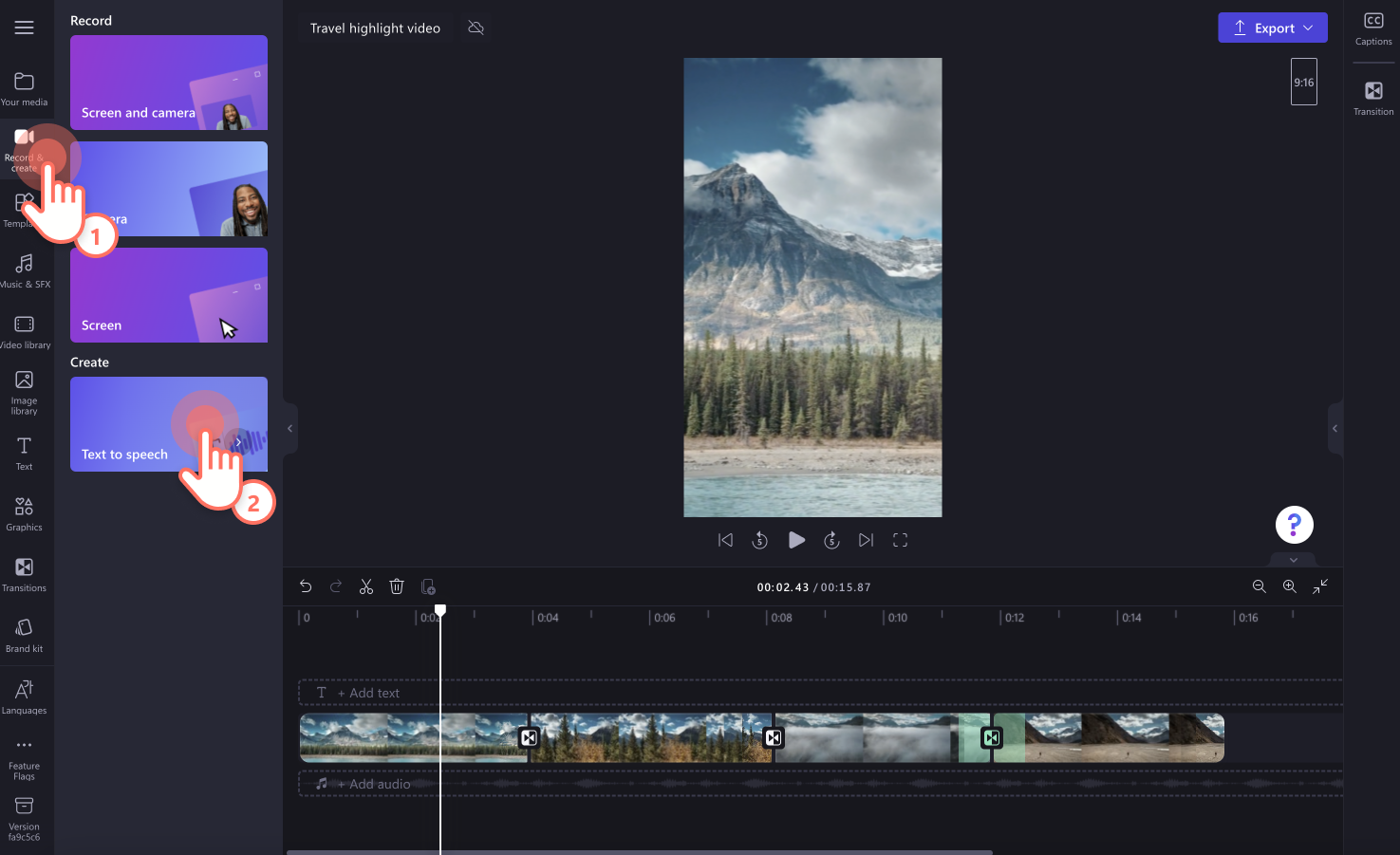
Task: Open the help question mark button
Action: tap(1294, 524)
